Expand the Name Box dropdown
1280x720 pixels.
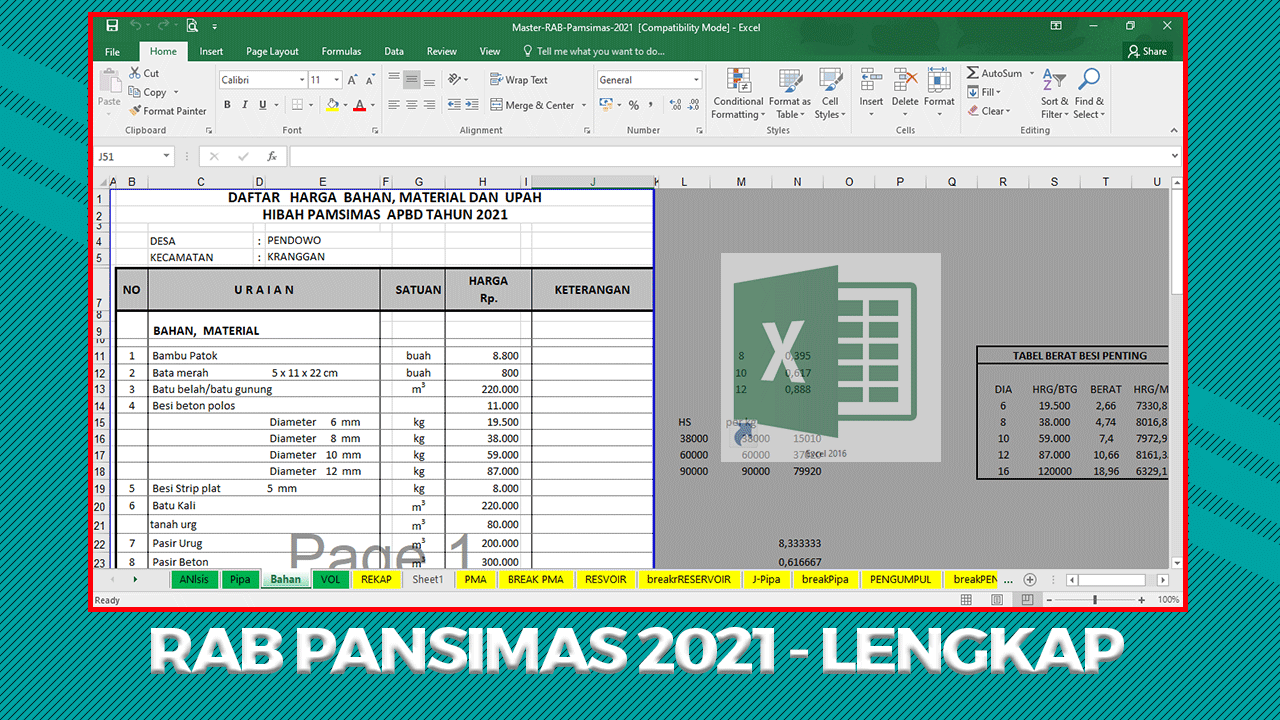(x=167, y=157)
